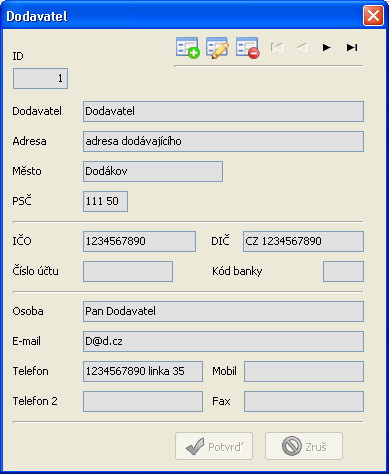389x474 pixels.
Task: Click the ID label
Action: [18, 56]
